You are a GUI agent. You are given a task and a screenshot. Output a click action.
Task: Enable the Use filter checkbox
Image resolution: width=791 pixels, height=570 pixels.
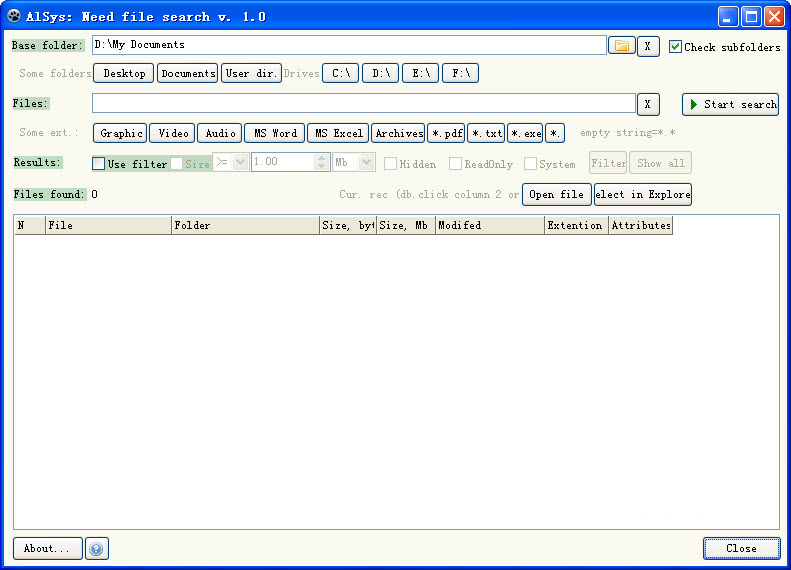[x=99, y=164]
